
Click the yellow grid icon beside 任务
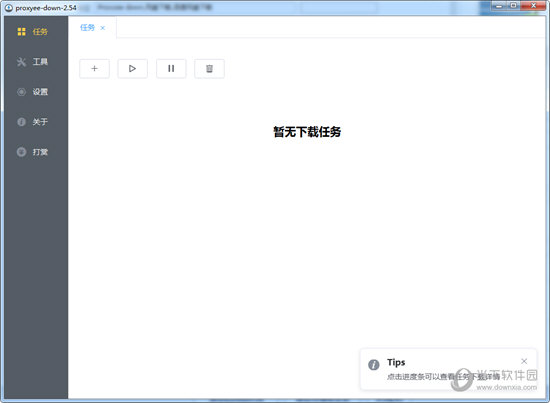pyautogui.click(x=21, y=32)
